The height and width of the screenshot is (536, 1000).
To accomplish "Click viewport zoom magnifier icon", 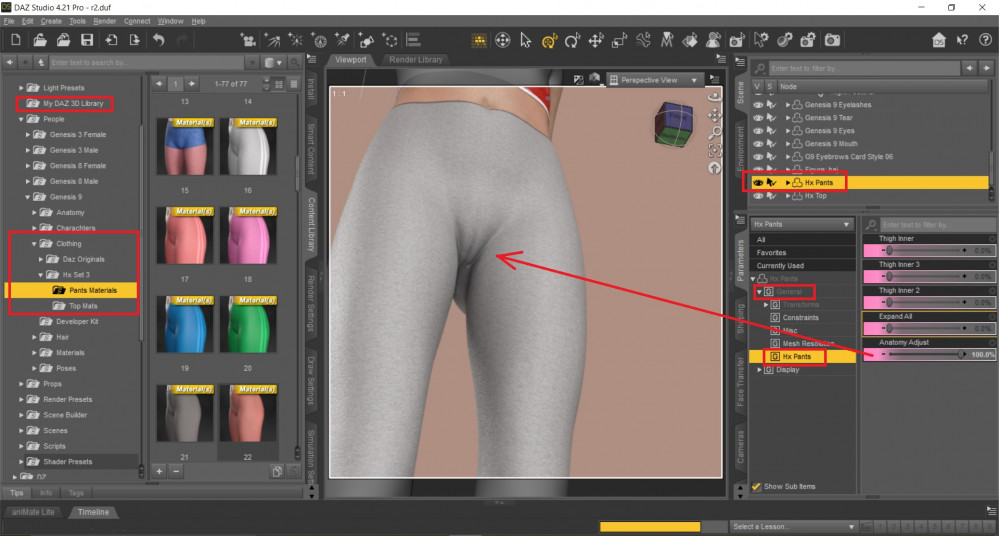I will point(715,133).
